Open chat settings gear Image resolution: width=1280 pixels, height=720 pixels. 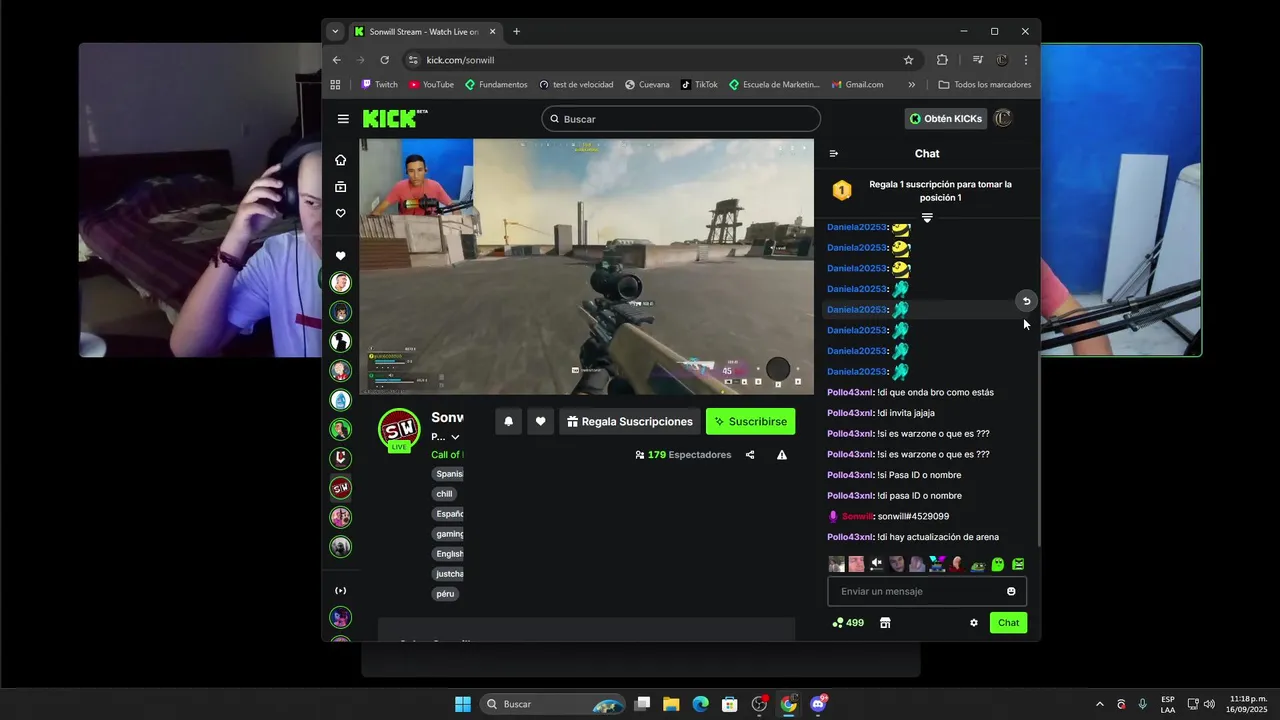(974, 623)
